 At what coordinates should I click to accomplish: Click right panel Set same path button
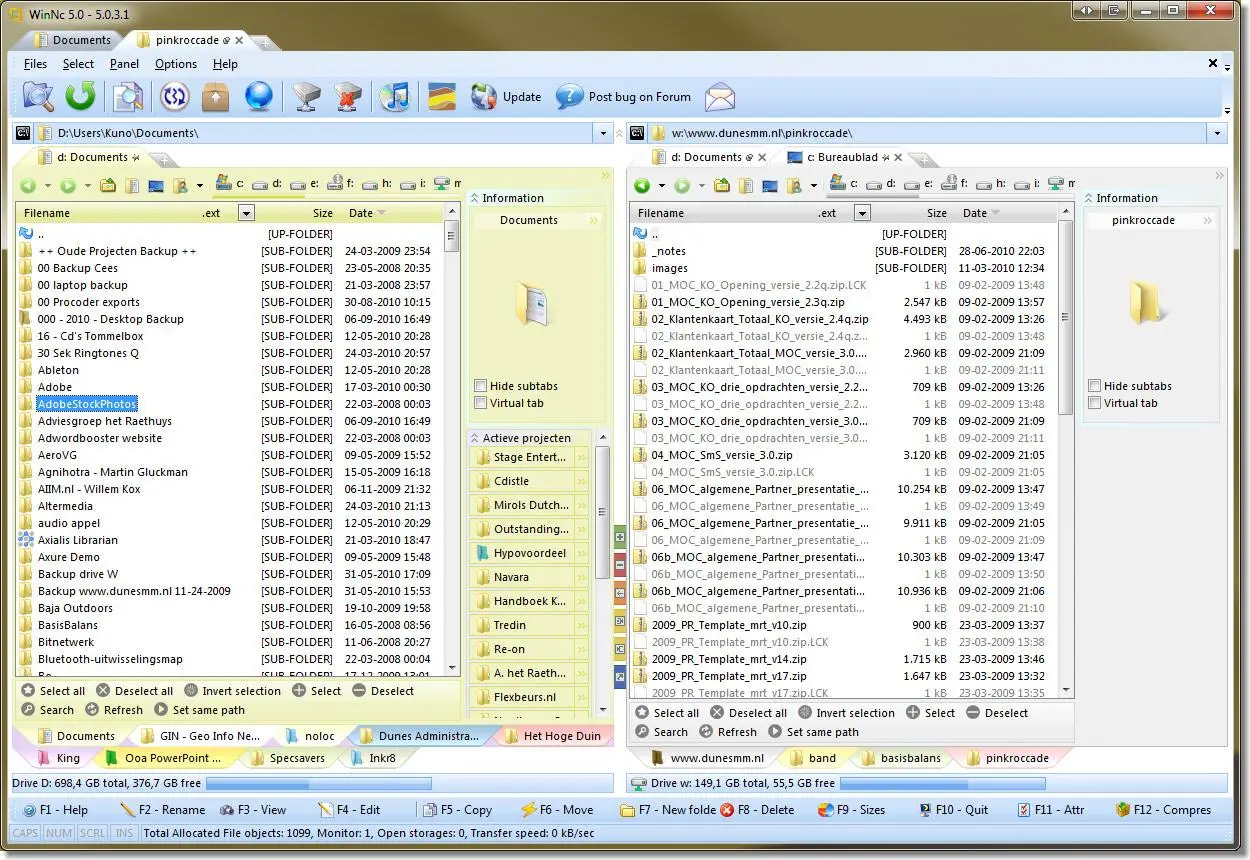click(814, 732)
